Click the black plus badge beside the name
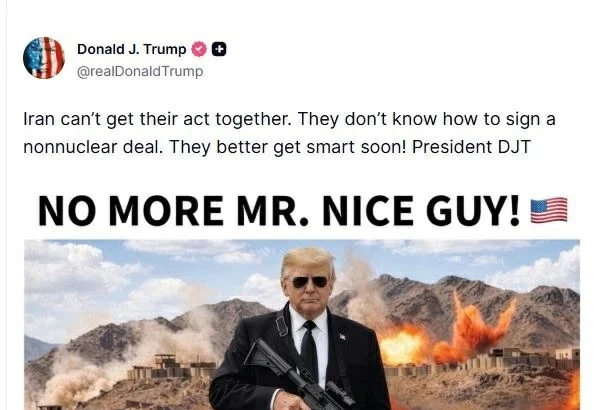 coord(219,49)
